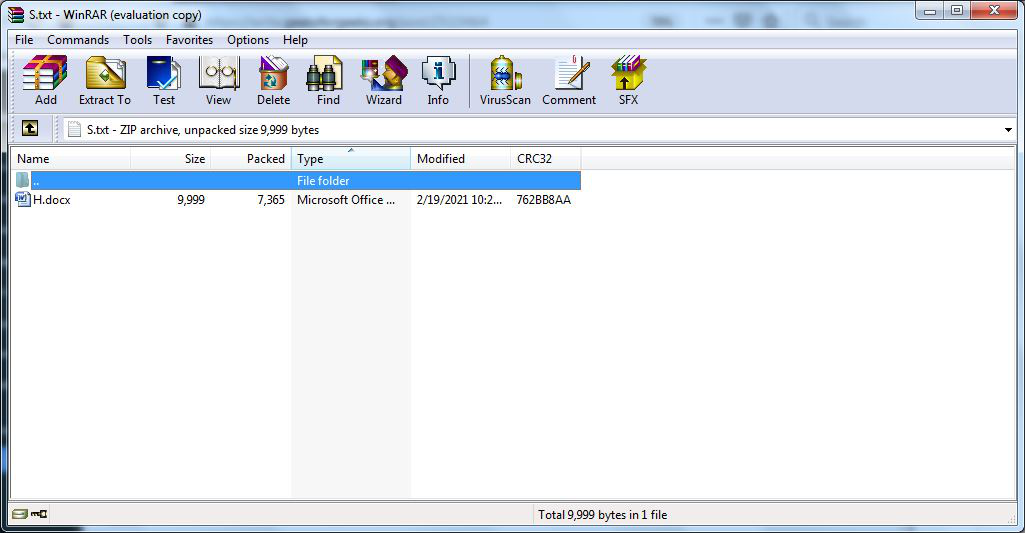This screenshot has width=1025, height=533.
Task: Sort by Packed column header
Action: (x=251, y=158)
